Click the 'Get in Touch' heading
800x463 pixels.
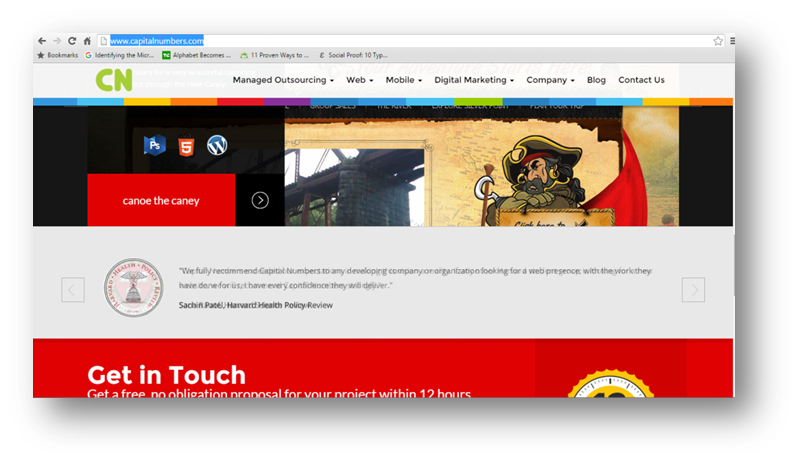tap(166, 375)
